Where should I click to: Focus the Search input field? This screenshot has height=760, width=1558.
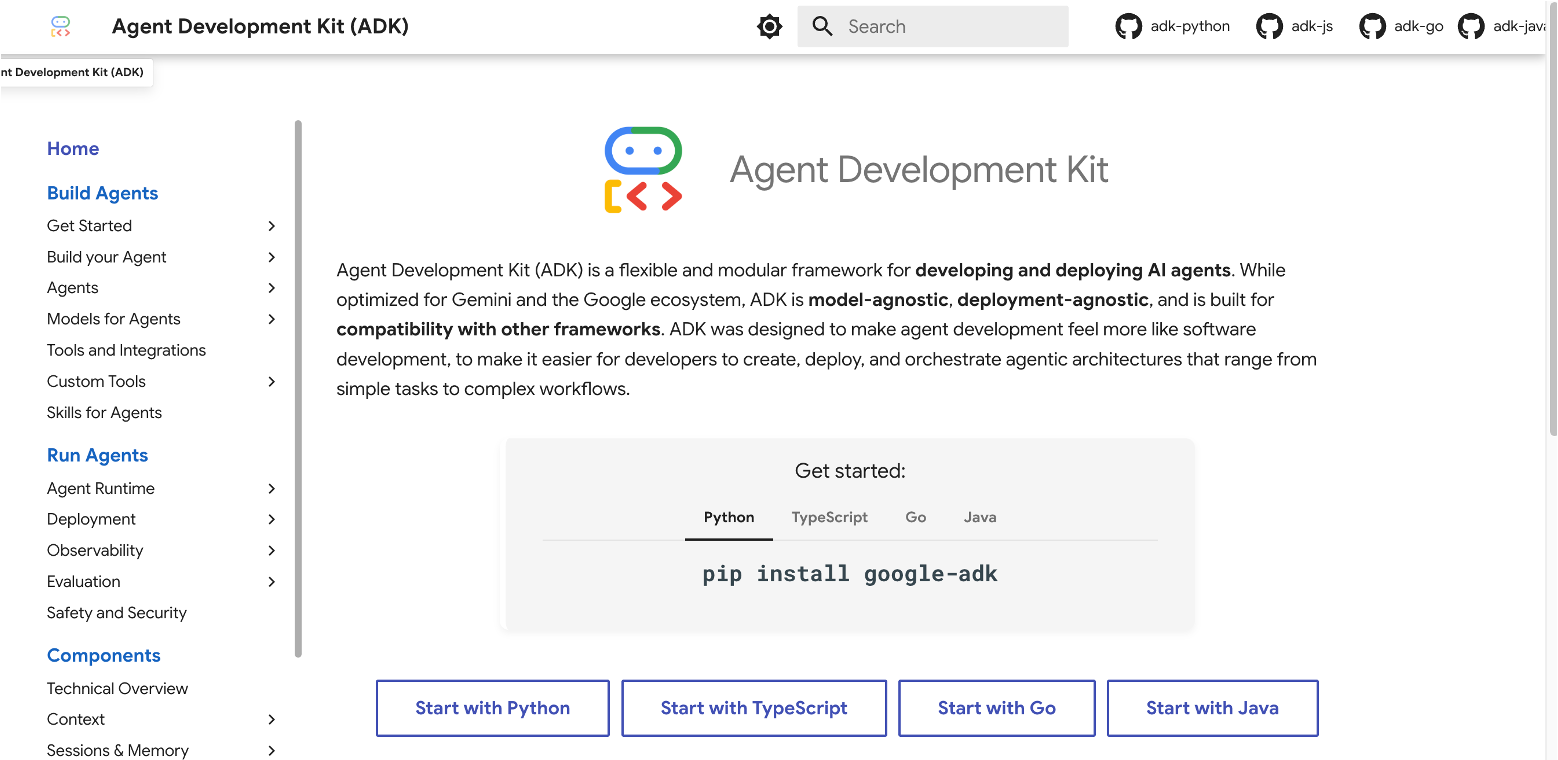click(x=933, y=27)
